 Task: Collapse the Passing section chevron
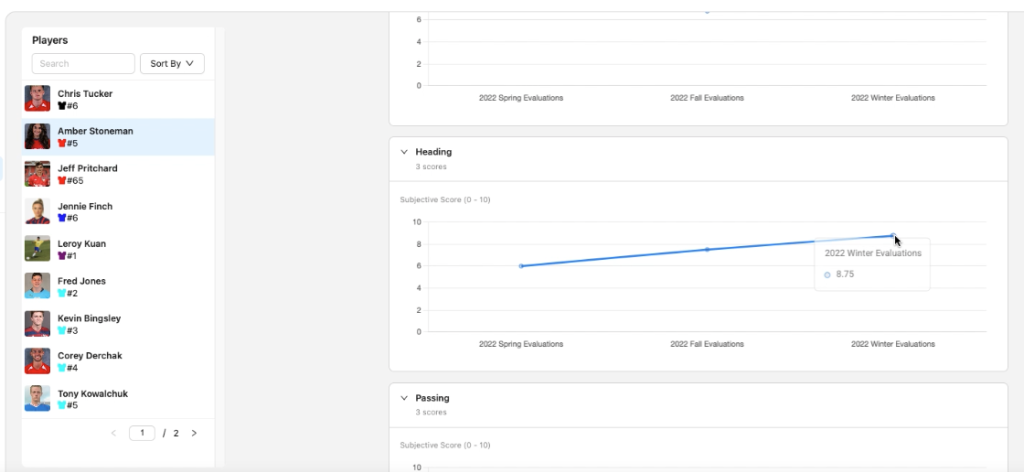pyautogui.click(x=404, y=398)
